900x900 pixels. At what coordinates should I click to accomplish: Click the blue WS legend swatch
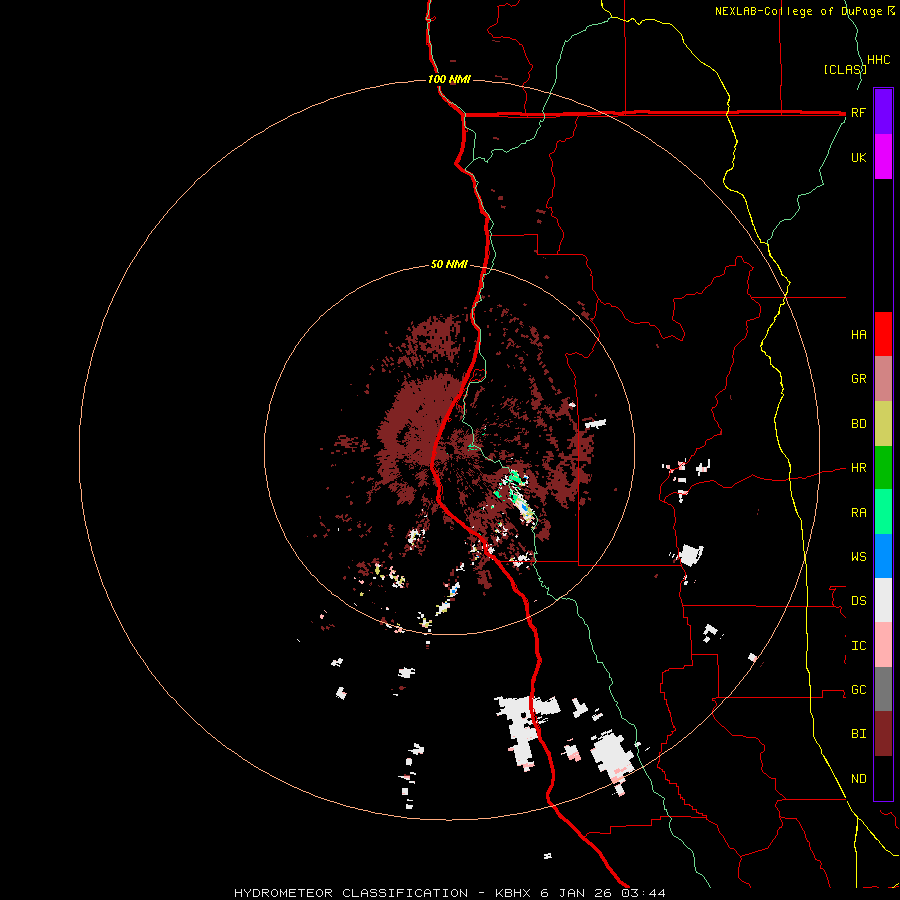[x=883, y=556]
